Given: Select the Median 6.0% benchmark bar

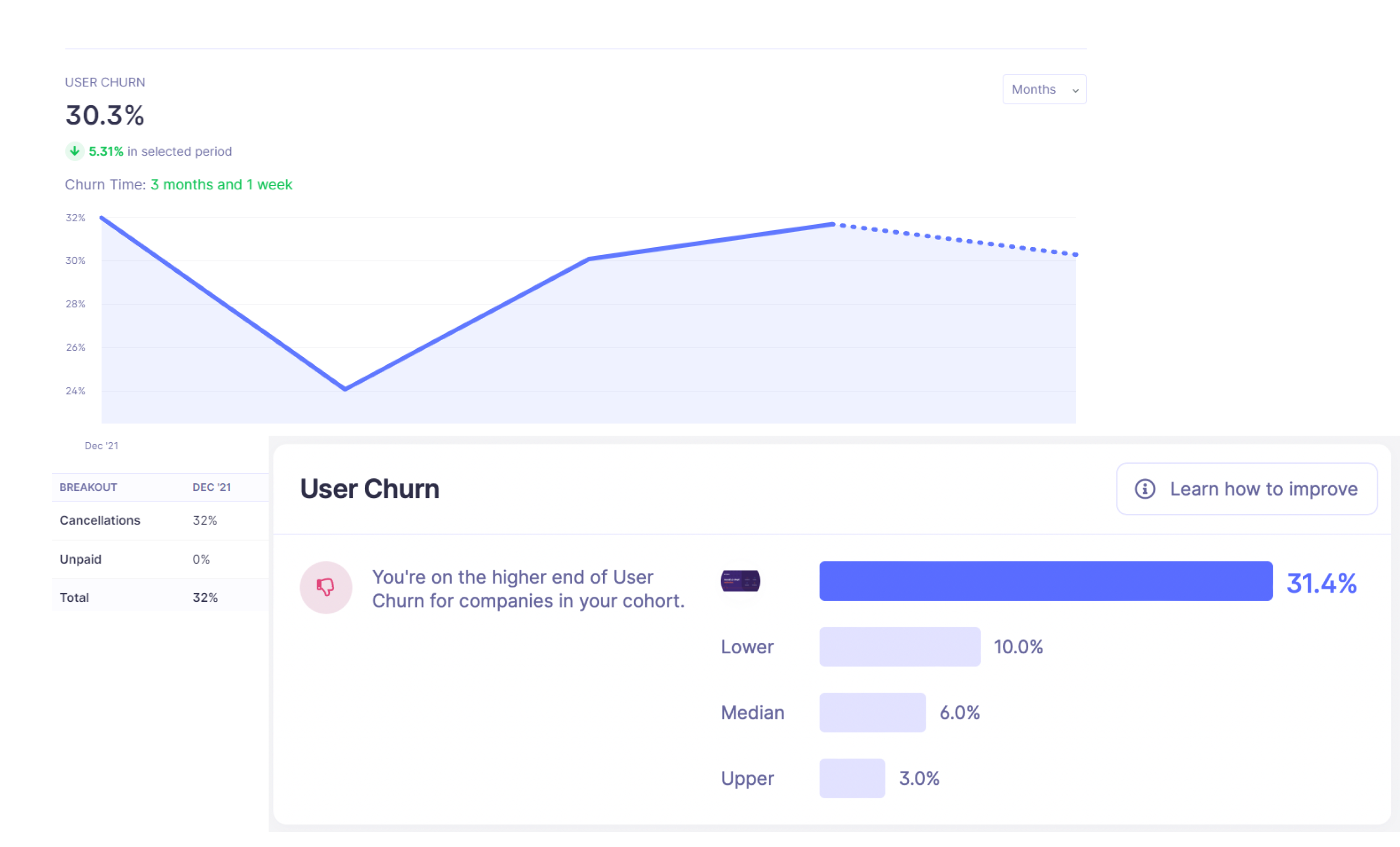Looking at the screenshot, I should 872,712.
